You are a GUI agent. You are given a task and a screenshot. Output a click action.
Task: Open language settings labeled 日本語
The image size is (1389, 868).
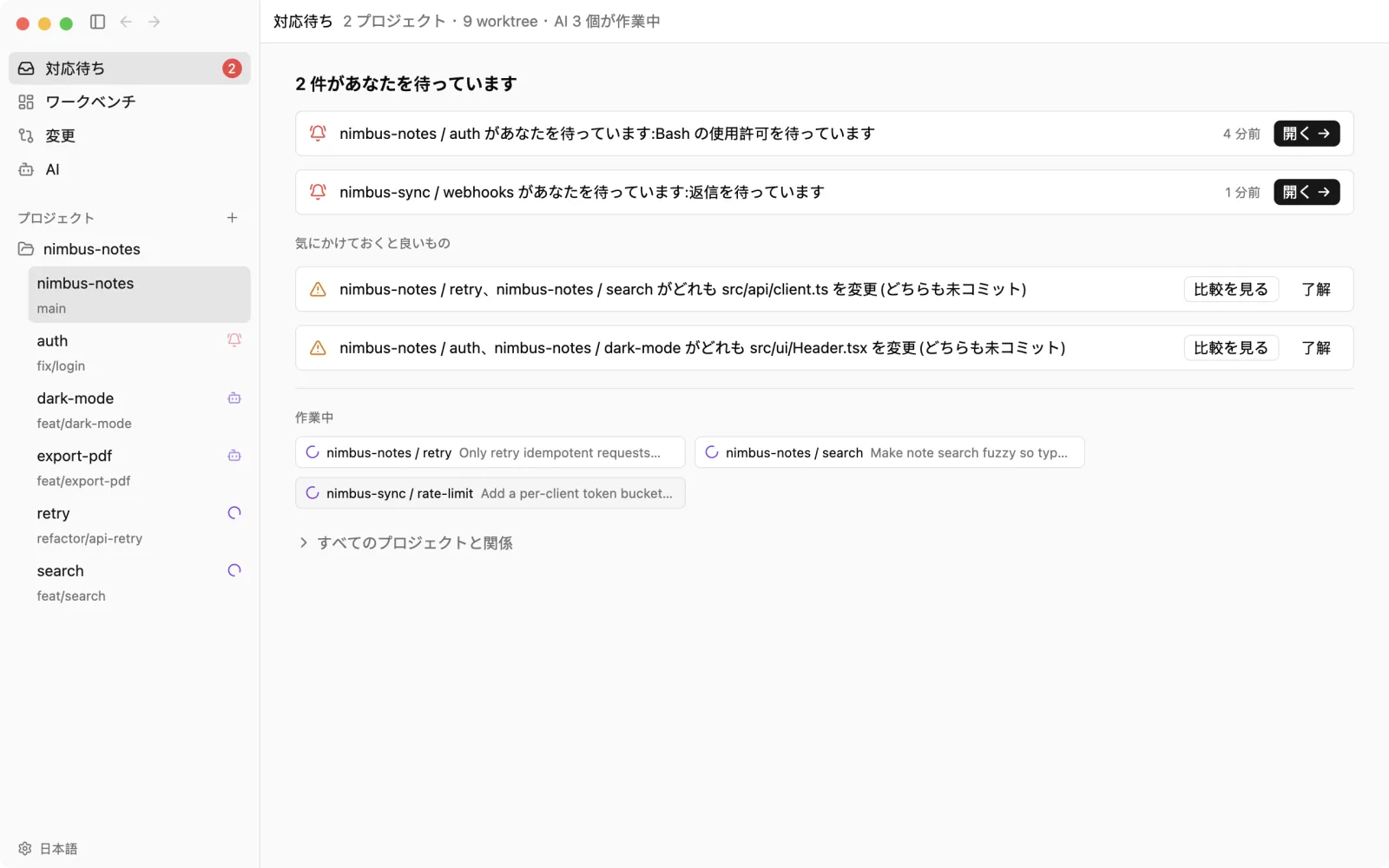point(49,849)
